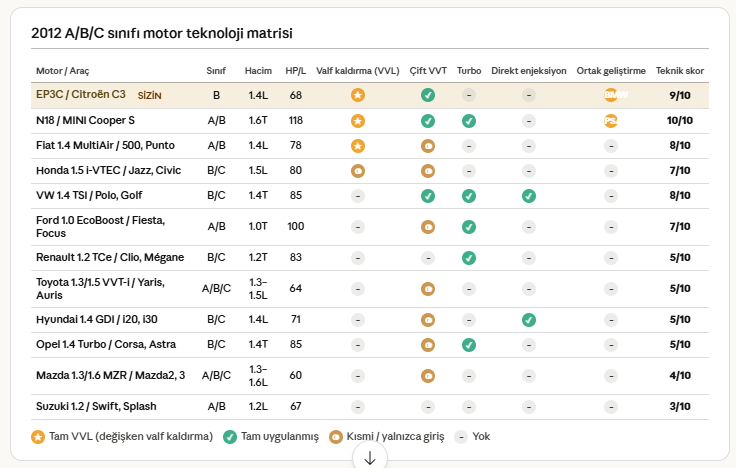Click the 10/10 score for MINI Cooper S

[680, 120]
